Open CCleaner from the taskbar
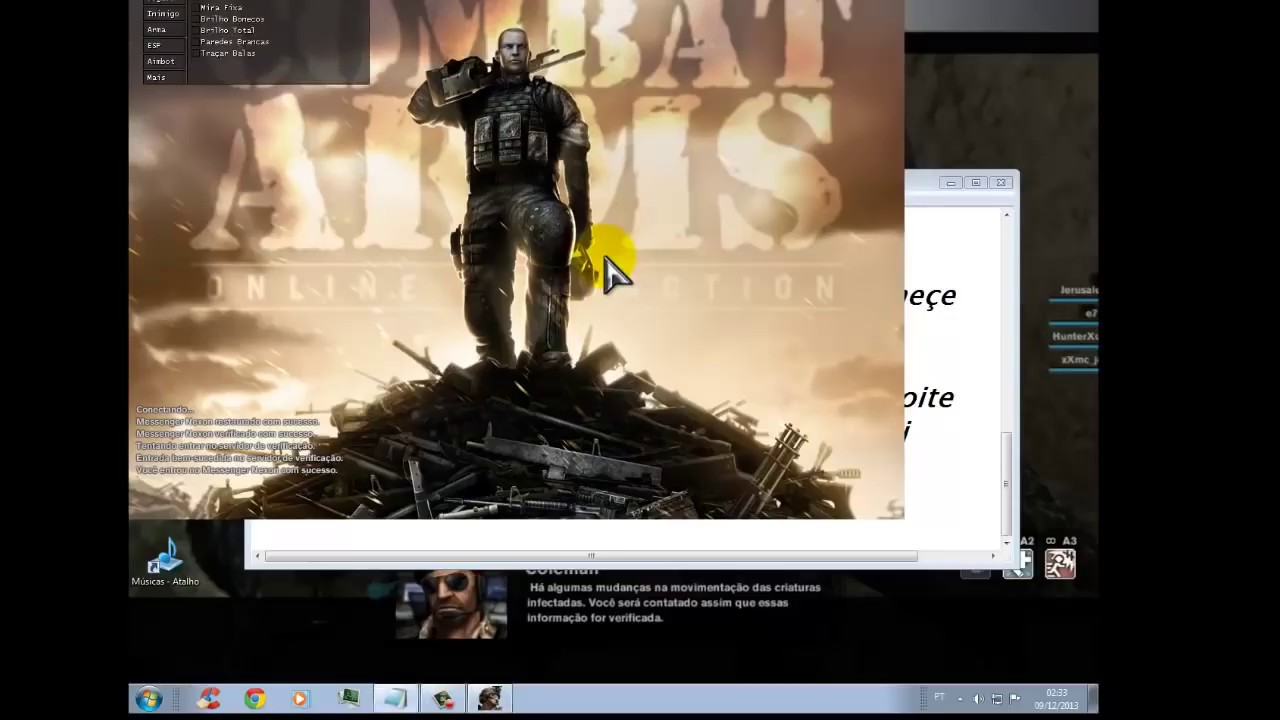 (x=209, y=698)
